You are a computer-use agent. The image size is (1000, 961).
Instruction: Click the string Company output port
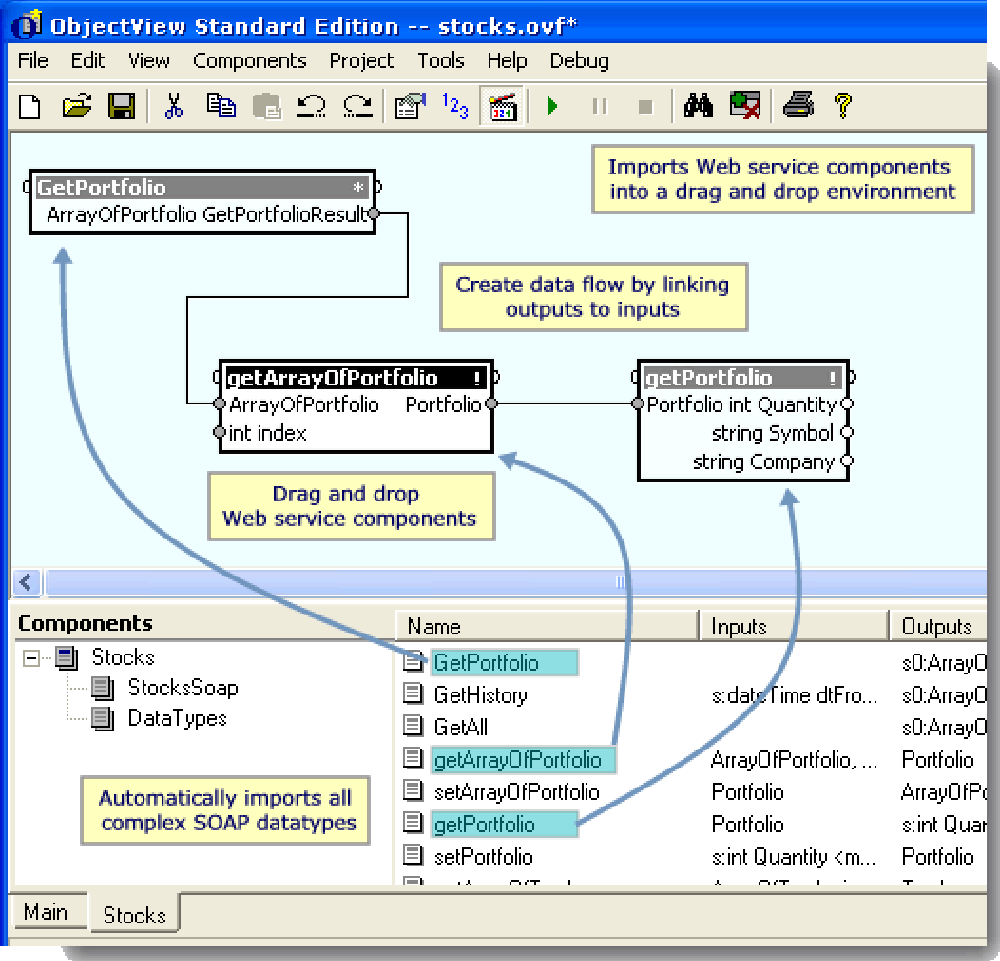tap(847, 461)
